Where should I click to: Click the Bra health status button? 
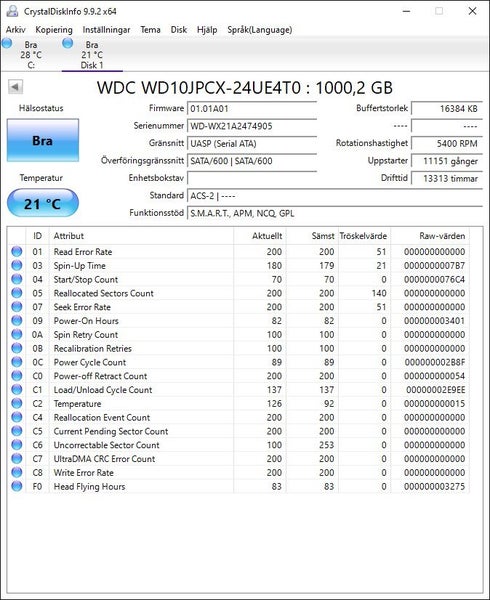(x=43, y=140)
